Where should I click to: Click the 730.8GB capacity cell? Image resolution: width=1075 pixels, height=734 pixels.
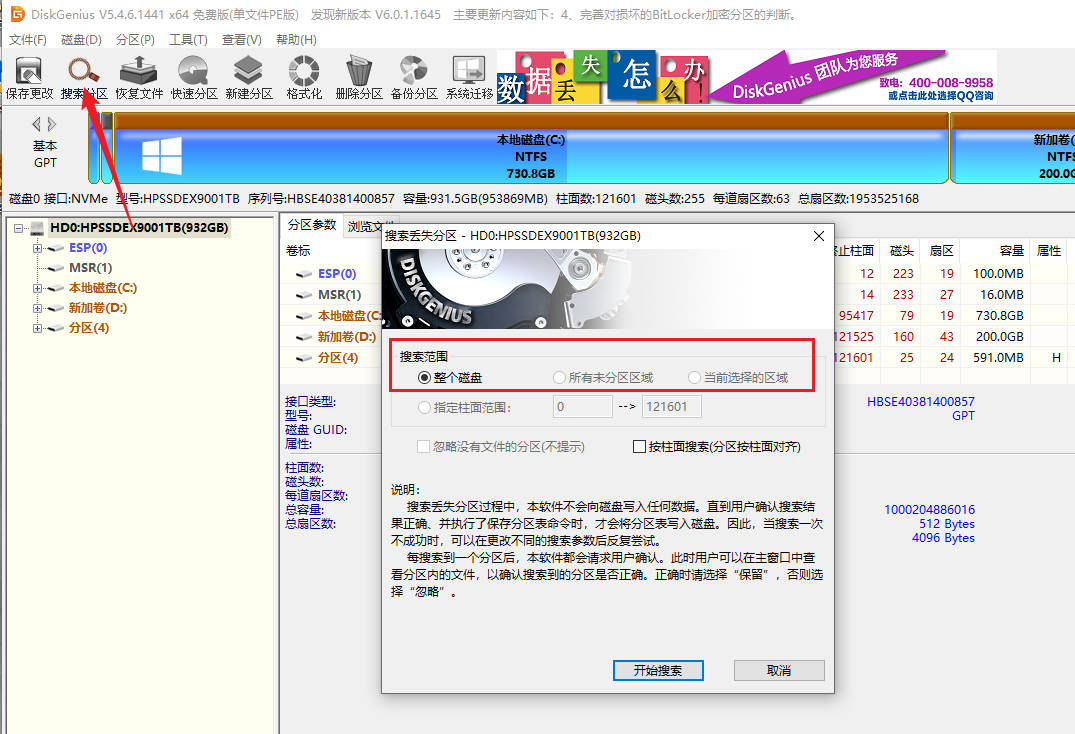[1000, 316]
